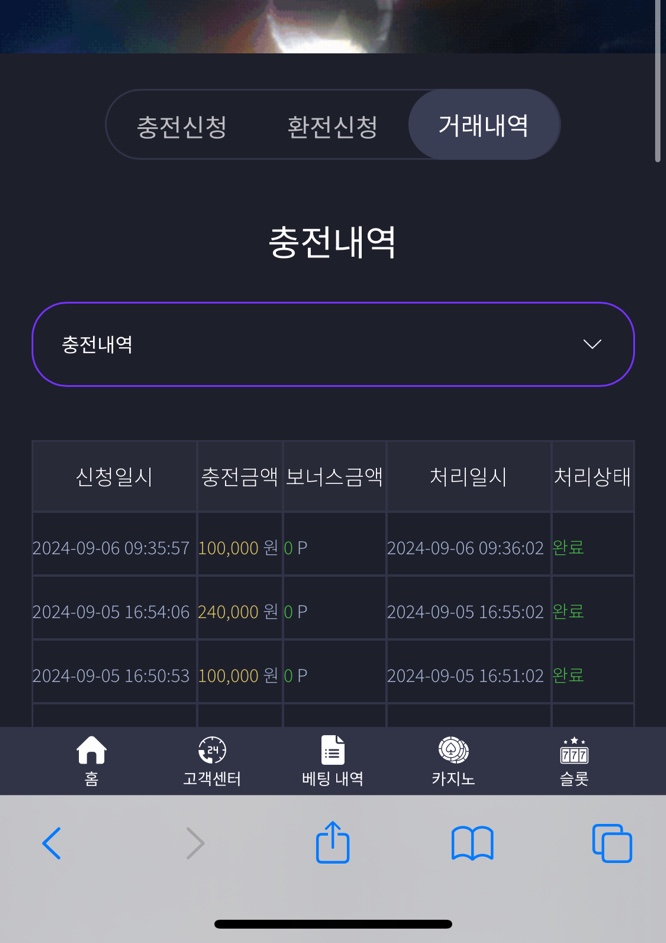Select the 거래내역 tab

pyautogui.click(x=484, y=124)
